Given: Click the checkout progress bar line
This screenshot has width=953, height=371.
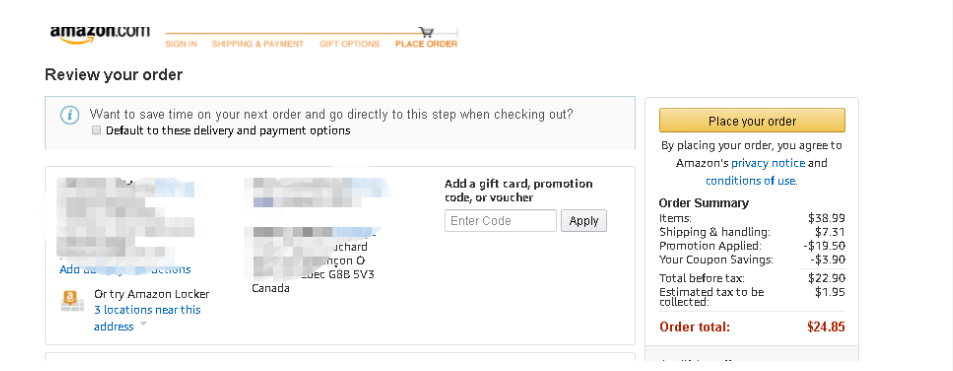Looking at the screenshot, I should [x=293, y=33].
